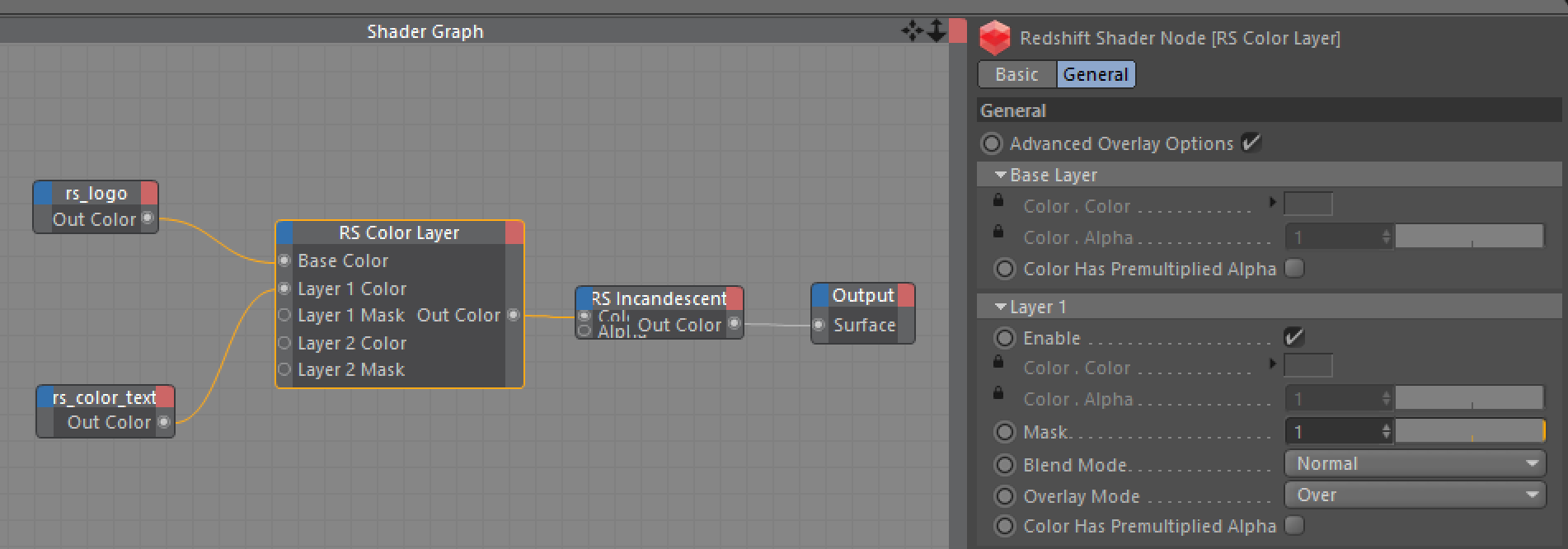1568x549 pixels.
Task: Click the Layer 2 Color input port
Action: (x=284, y=343)
